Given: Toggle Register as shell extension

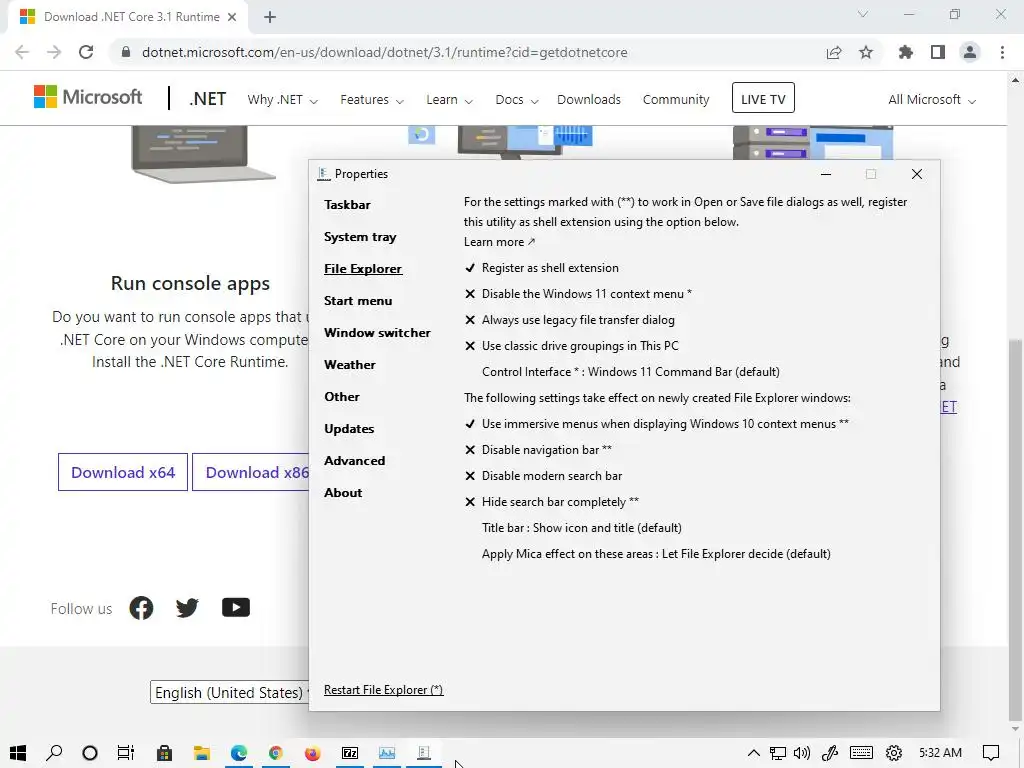Looking at the screenshot, I should tap(541, 268).
